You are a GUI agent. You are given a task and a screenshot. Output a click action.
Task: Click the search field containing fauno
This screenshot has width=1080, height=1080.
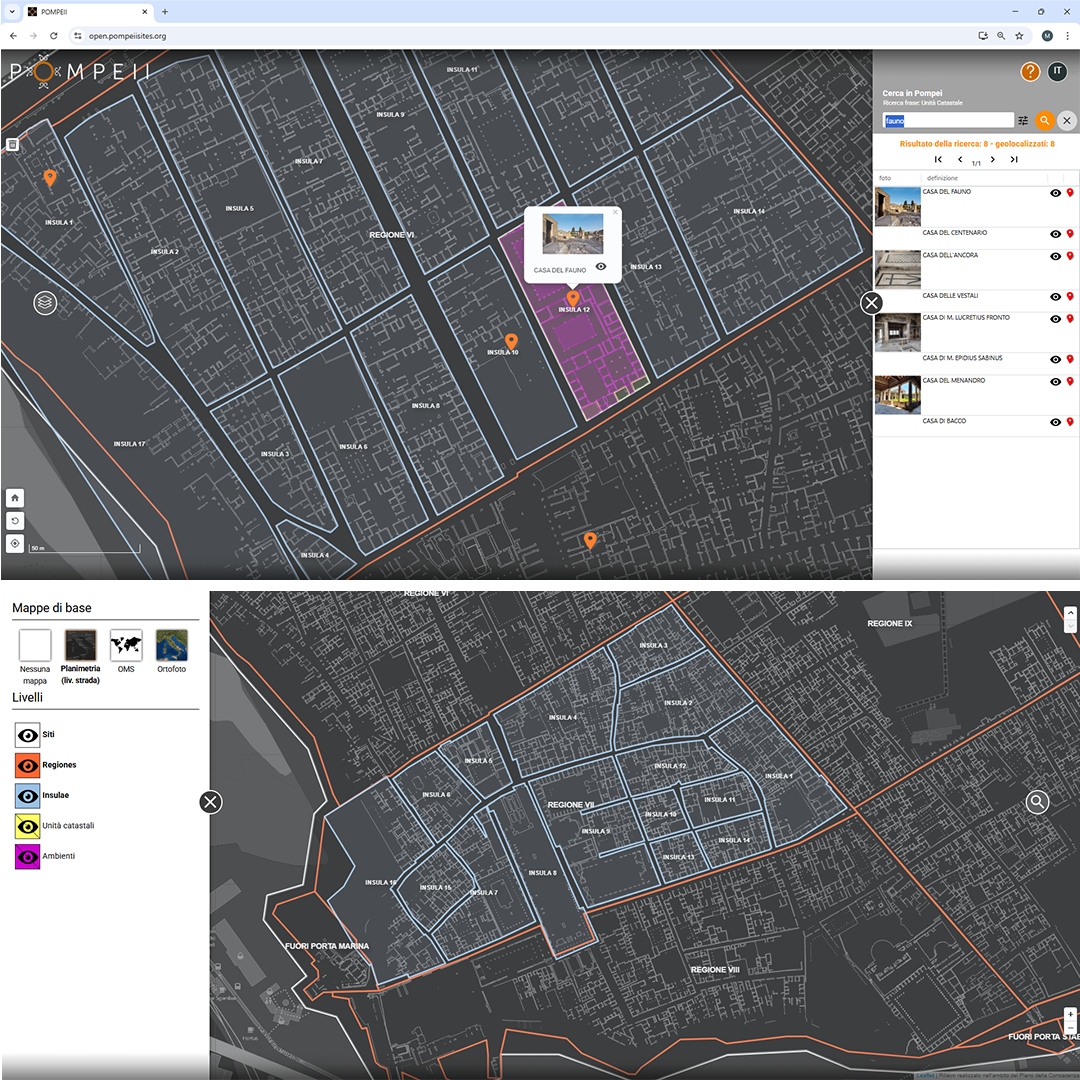[x=948, y=121]
